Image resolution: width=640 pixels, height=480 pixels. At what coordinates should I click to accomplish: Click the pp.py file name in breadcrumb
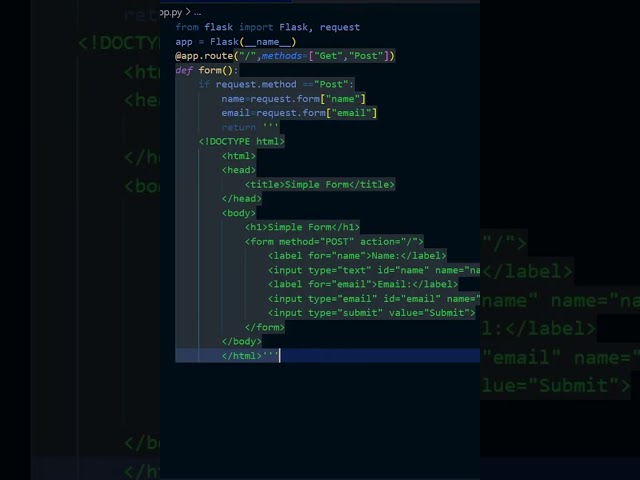tap(171, 13)
